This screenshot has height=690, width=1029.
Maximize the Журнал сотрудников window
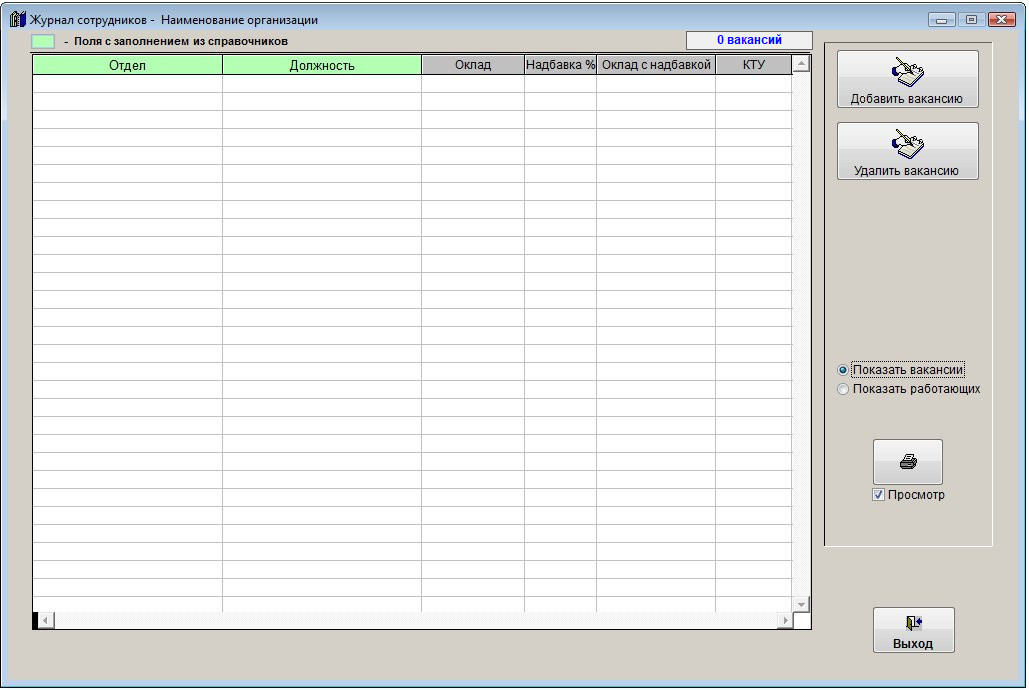[x=971, y=20]
